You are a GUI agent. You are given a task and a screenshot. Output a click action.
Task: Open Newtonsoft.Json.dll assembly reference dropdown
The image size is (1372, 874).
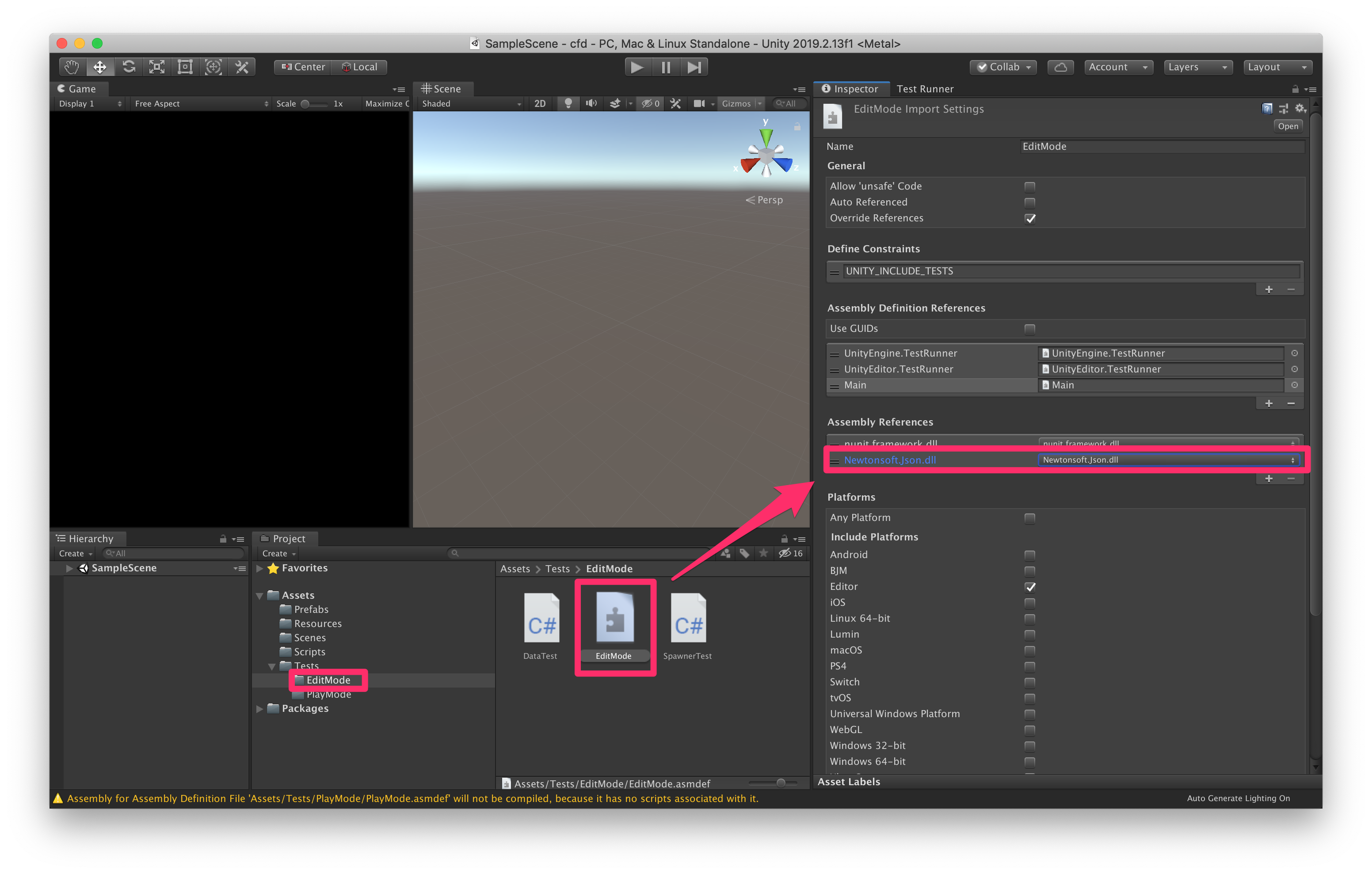(1168, 460)
